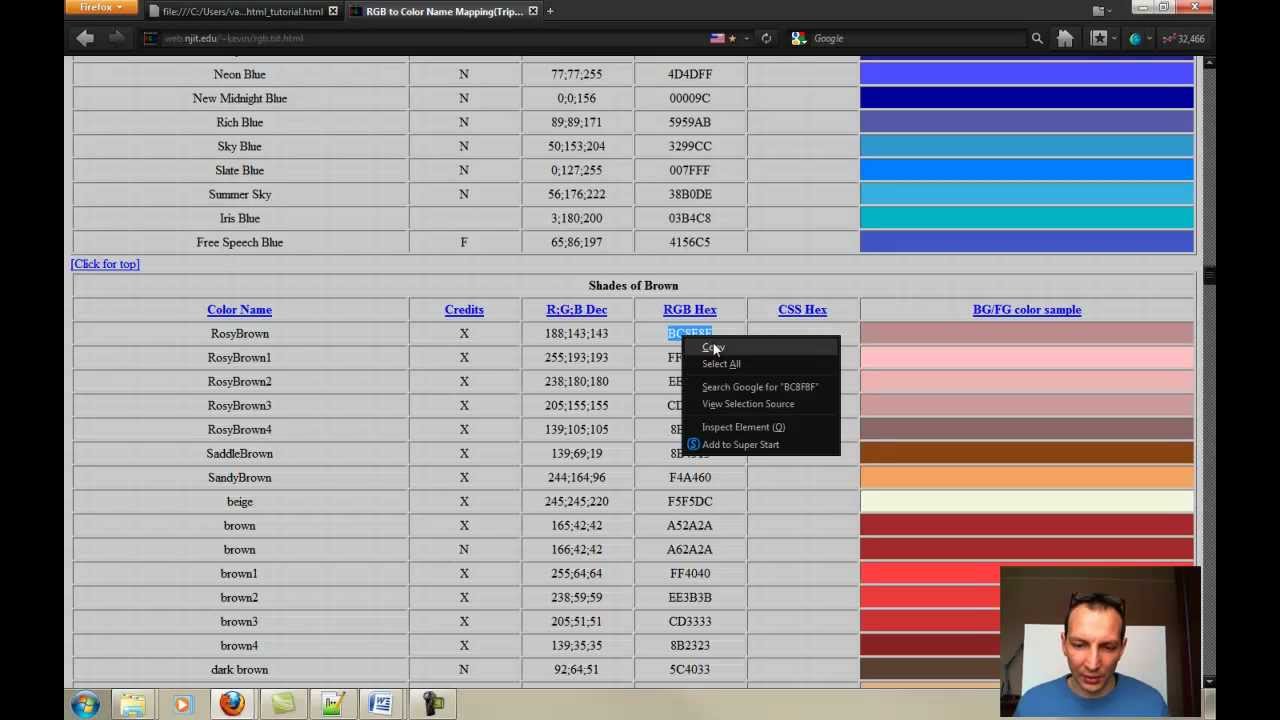Bookmark this page with the star icon
This screenshot has width=1280, height=720.
[x=732, y=38]
